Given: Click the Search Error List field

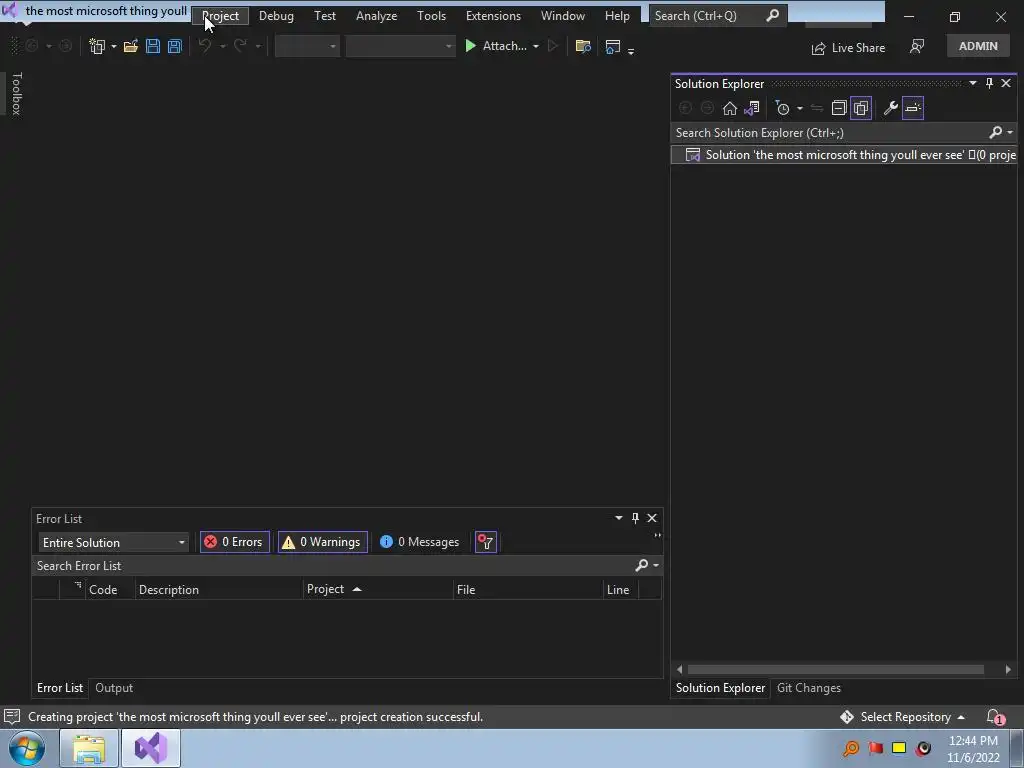Looking at the screenshot, I should click(332, 566).
